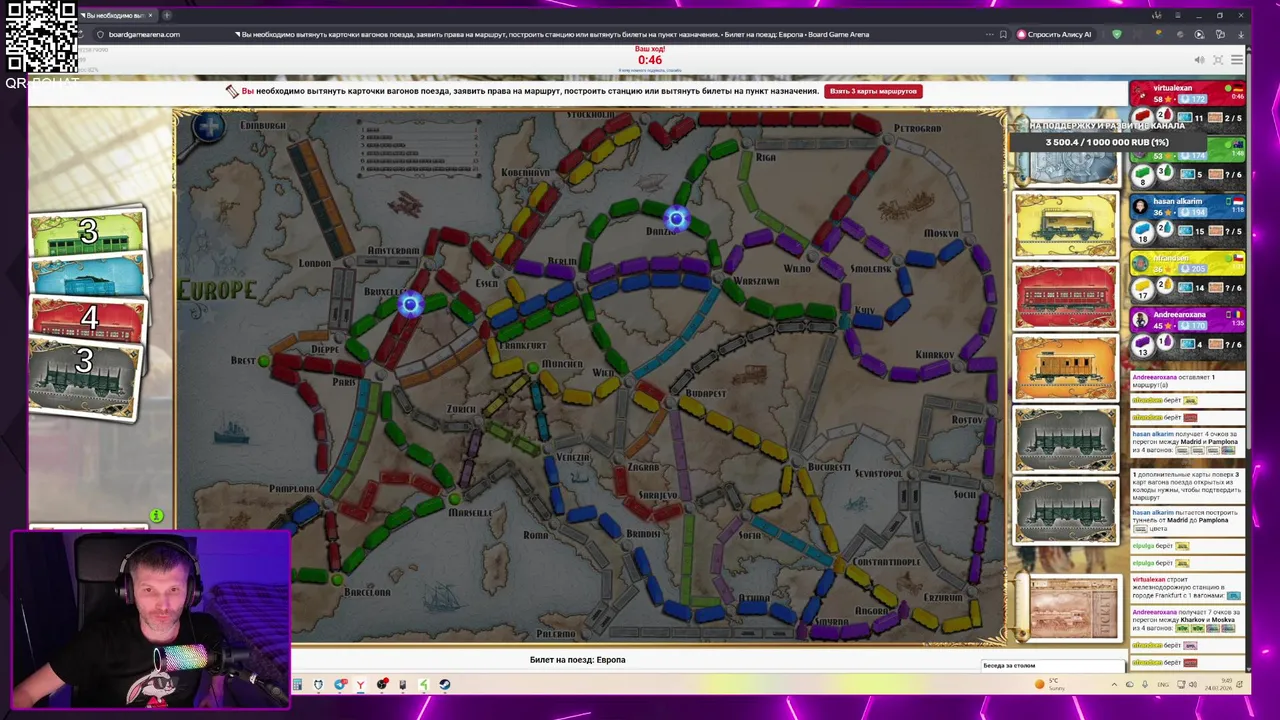Click 'Спросить Алису AI' button
This screenshot has height=720, width=1280.
click(1054, 34)
